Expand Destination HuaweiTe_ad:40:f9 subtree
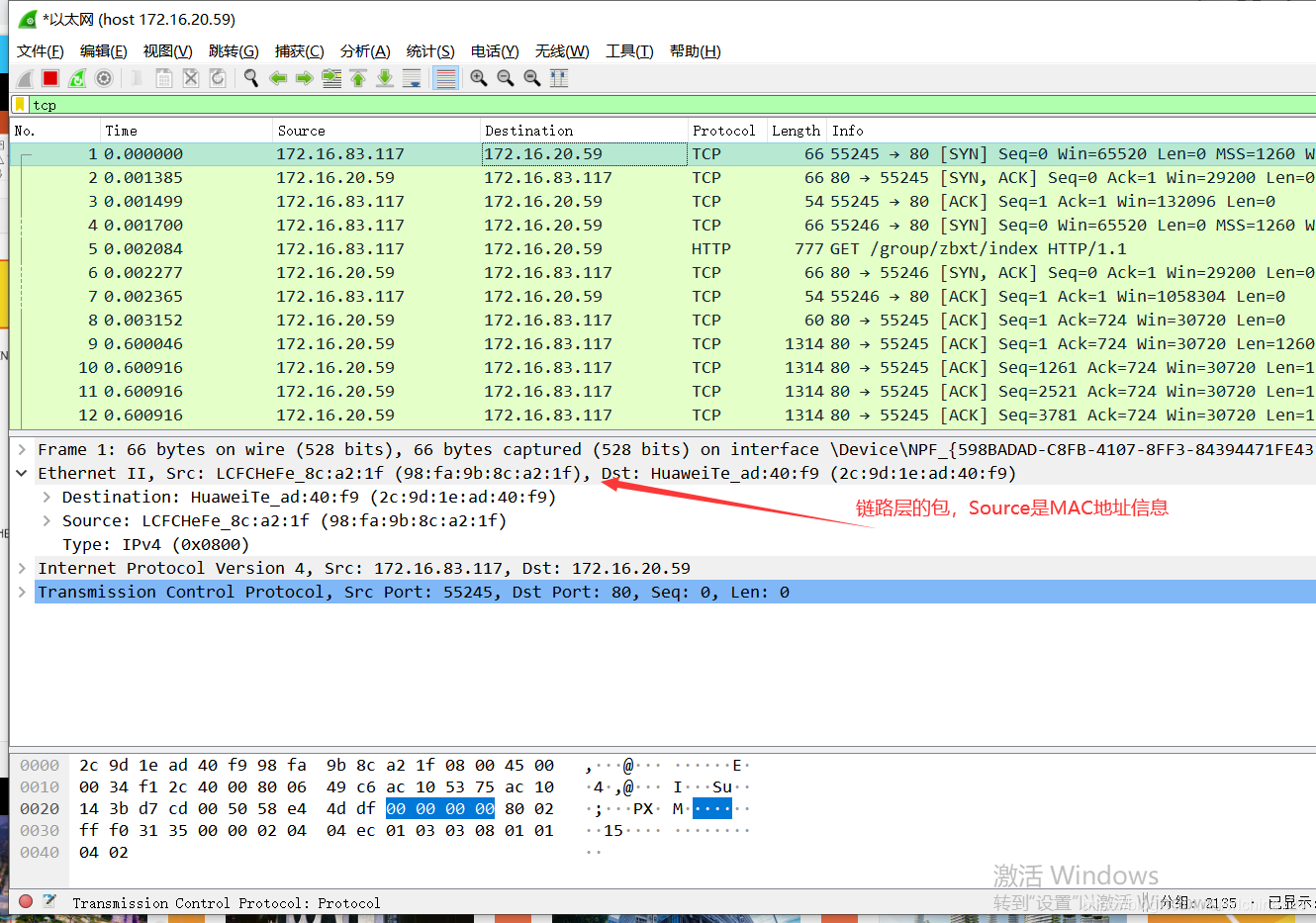 coord(47,497)
